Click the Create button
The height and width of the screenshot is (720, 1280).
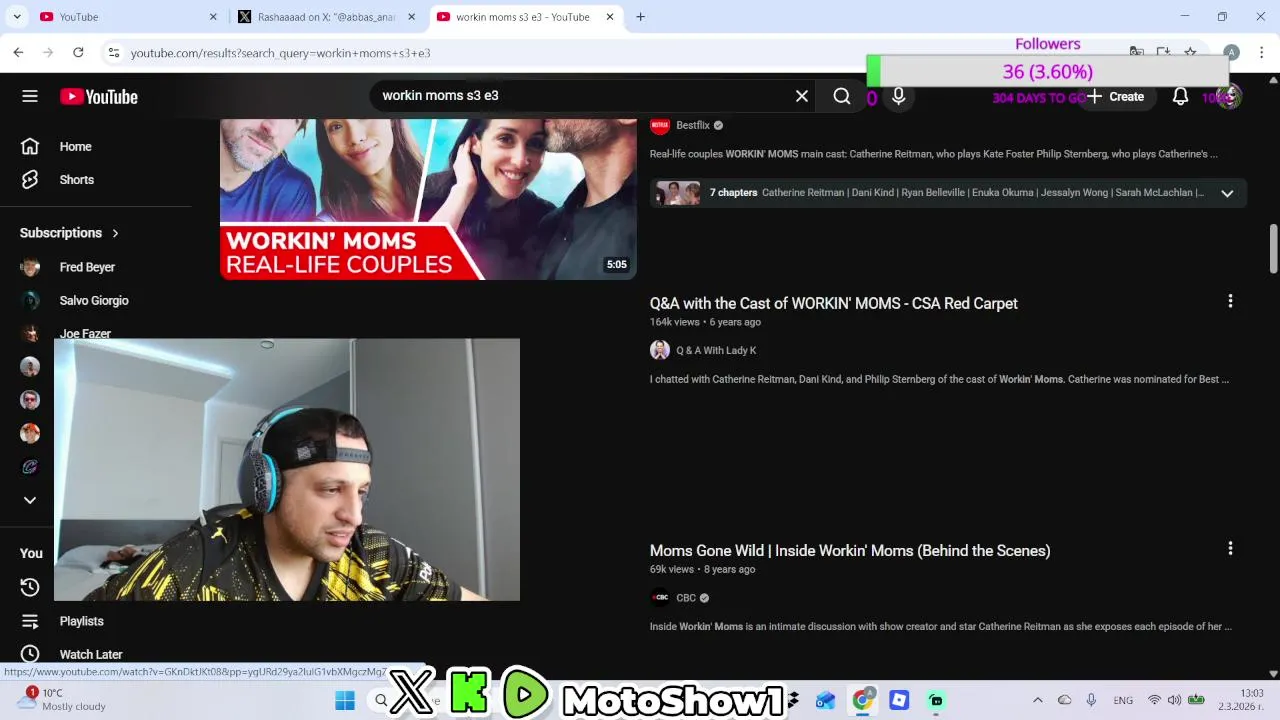(x=1116, y=96)
